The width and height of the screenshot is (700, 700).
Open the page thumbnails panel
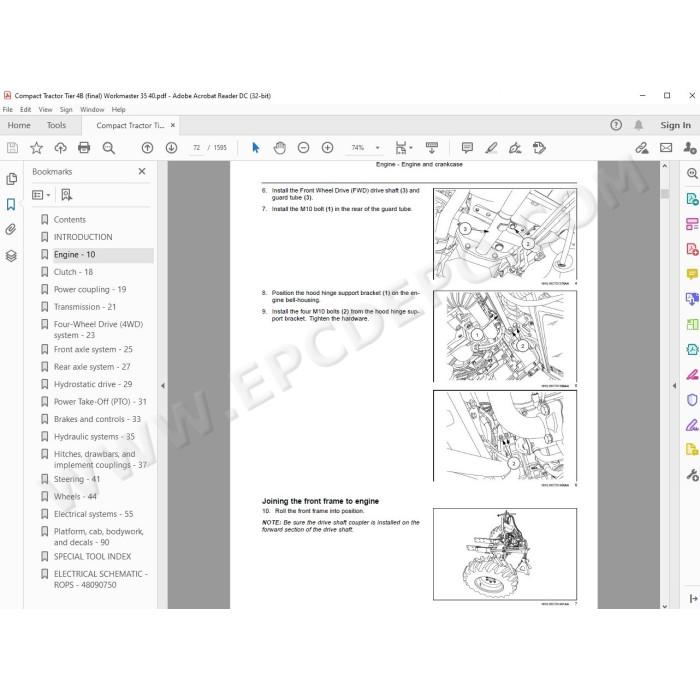(x=12, y=179)
